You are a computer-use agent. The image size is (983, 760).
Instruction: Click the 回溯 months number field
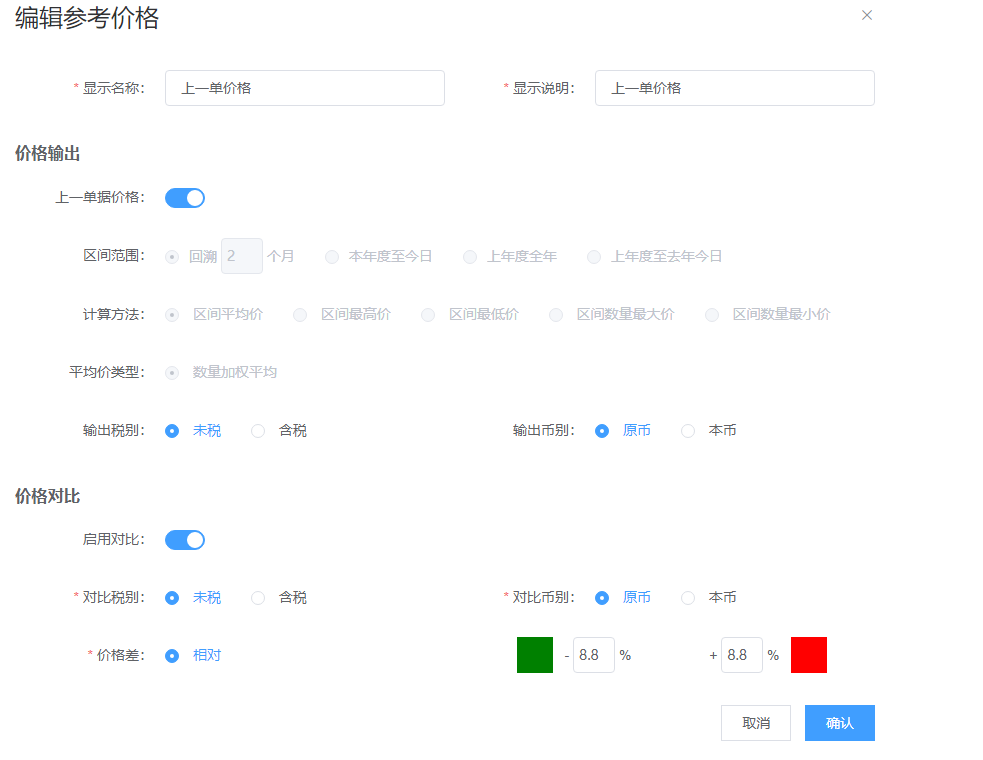coord(241,256)
